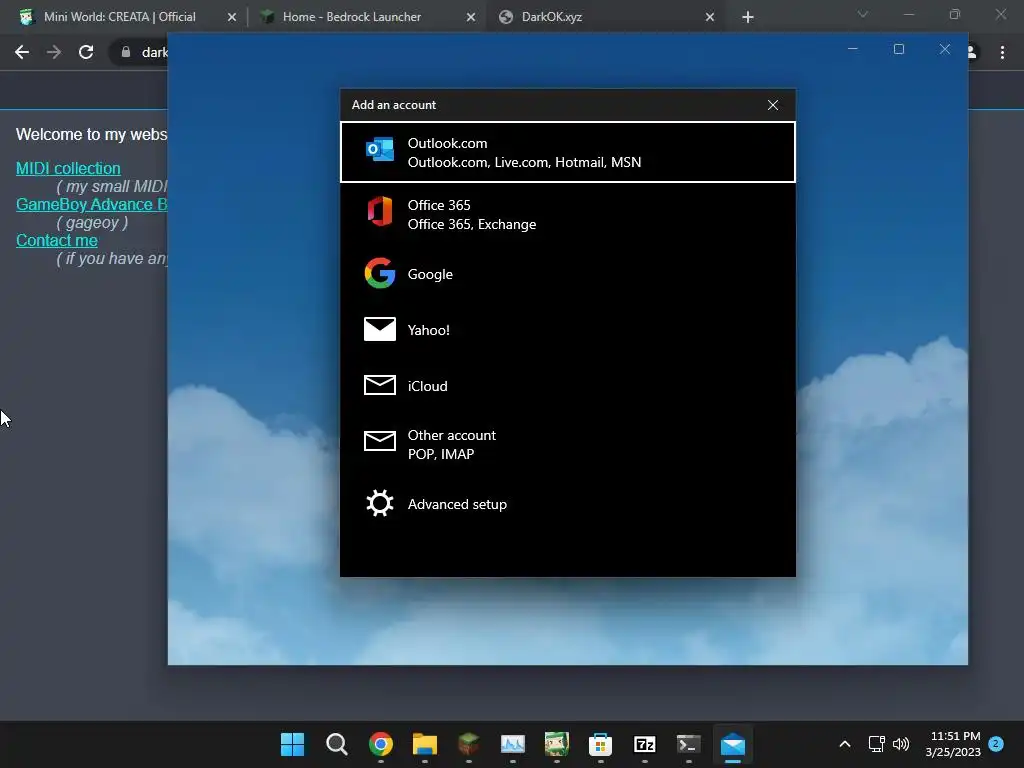Click the iCloud label in account list
This screenshot has height=768, width=1024.
tap(427, 386)
